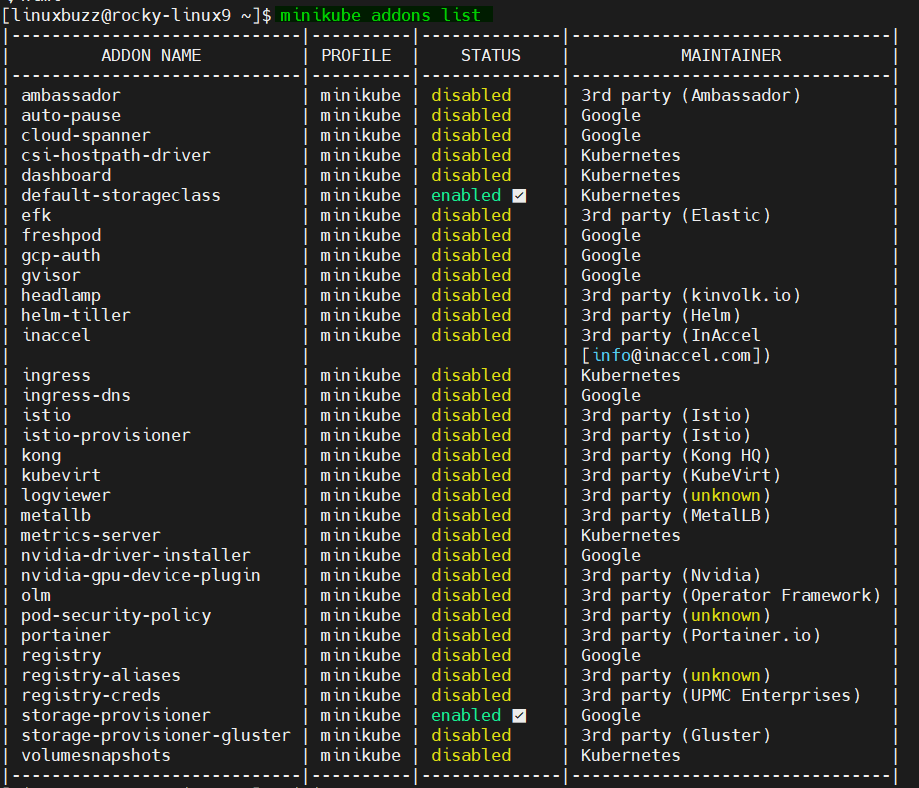Select the 'registry-aliases' addon name
This screenshot has height=788, width=919.
pos(101,675)
